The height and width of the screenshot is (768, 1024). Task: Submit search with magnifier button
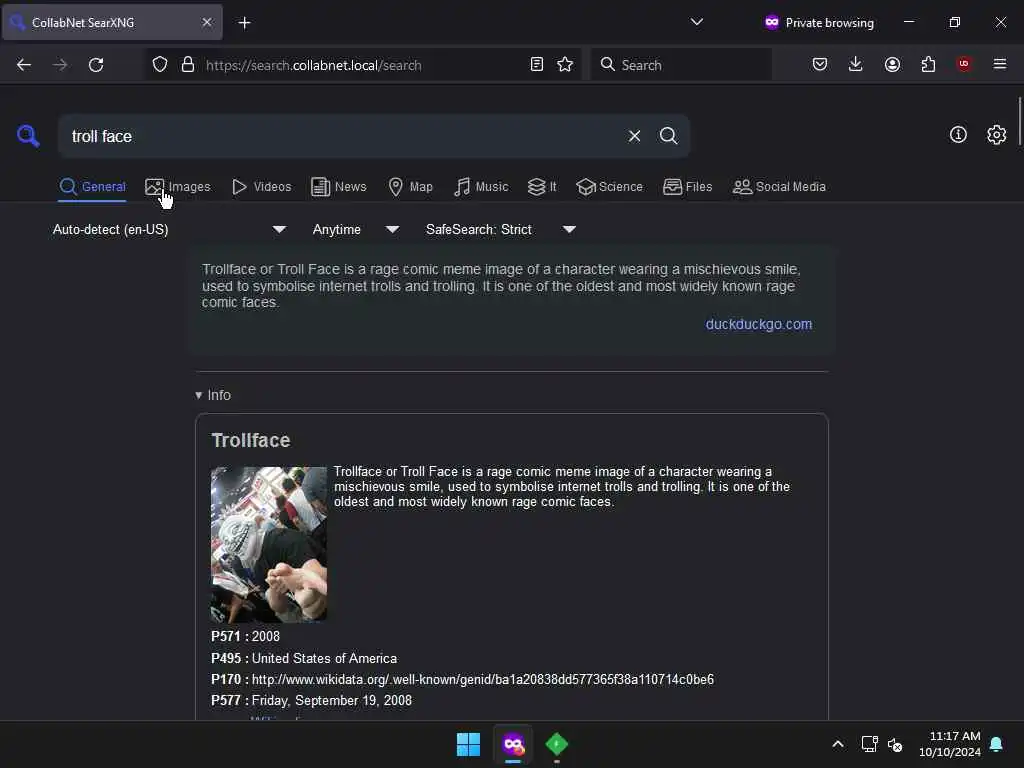click(x=668, y=136)
